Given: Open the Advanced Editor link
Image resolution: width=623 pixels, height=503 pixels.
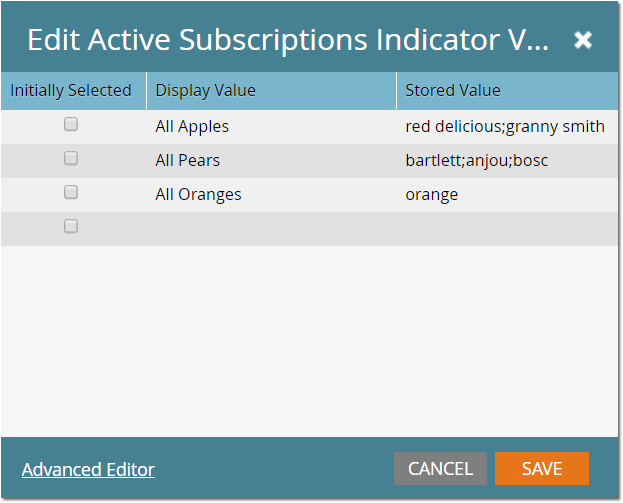Looking at the screenshot, I should pos(88,469).
